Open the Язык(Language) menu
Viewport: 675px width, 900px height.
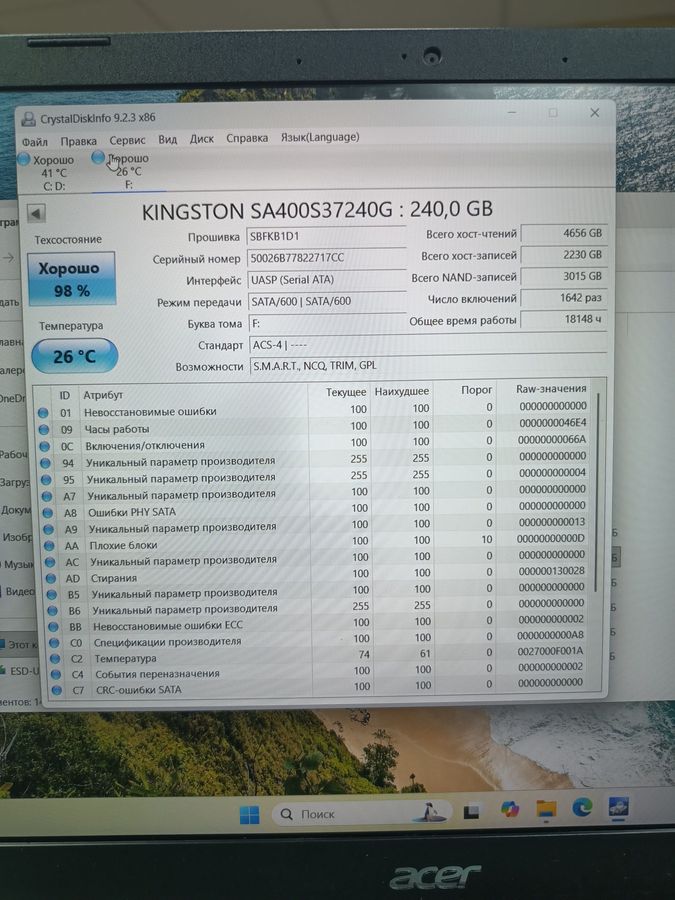[x=319, y=137]
